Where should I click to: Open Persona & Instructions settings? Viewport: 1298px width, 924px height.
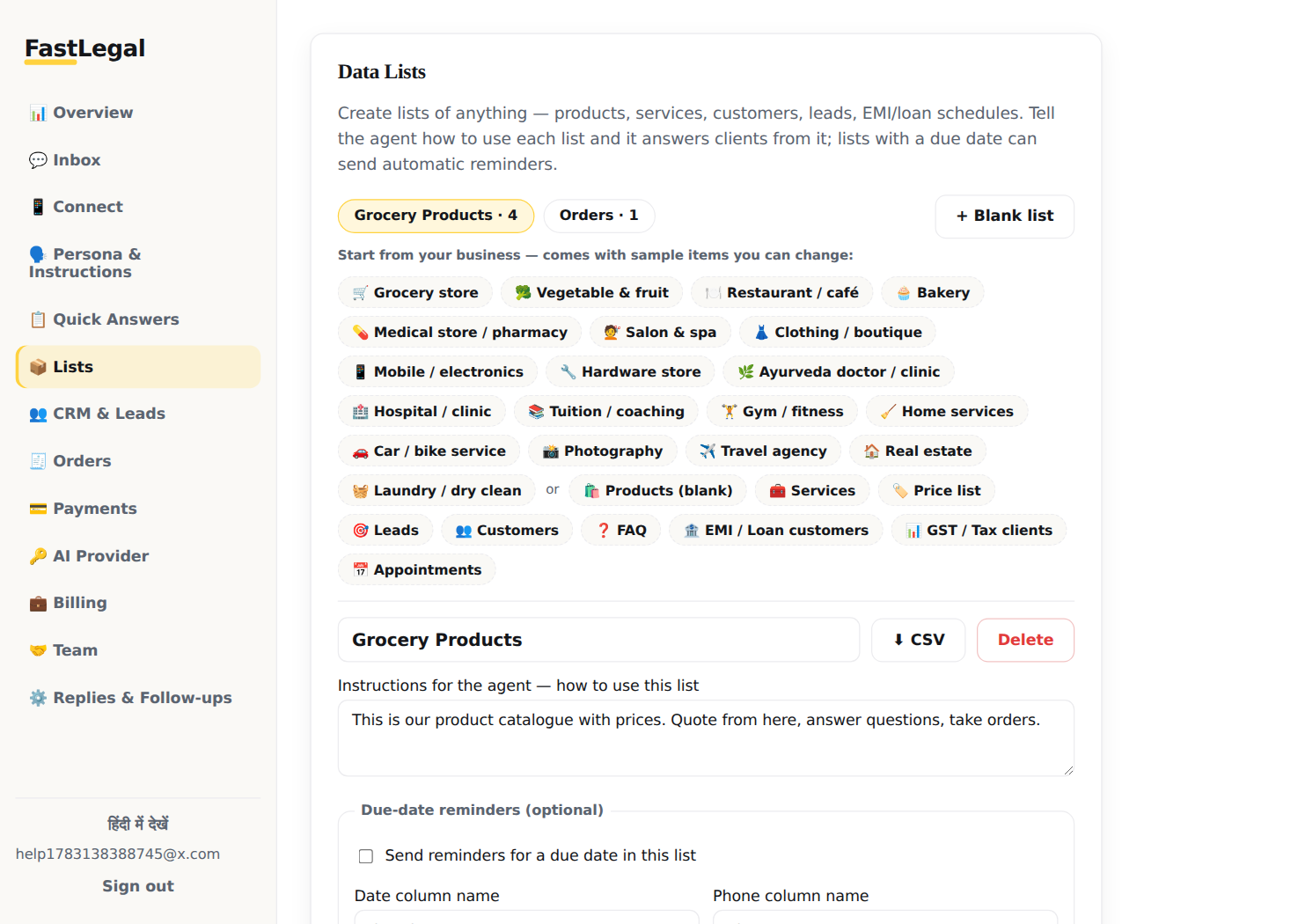click(138, 263)
